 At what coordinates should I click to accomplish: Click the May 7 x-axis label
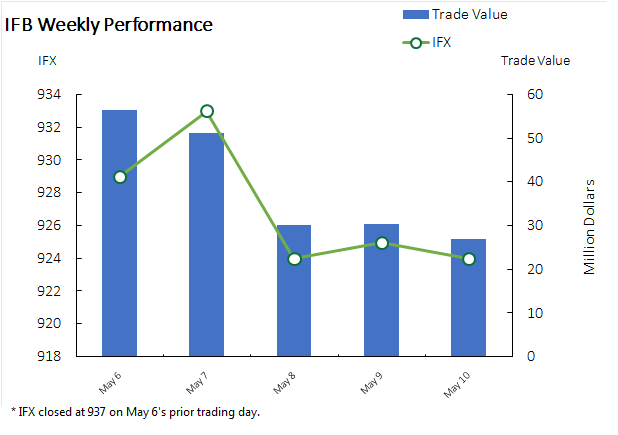pyautogui.click(x=198, y=380)
